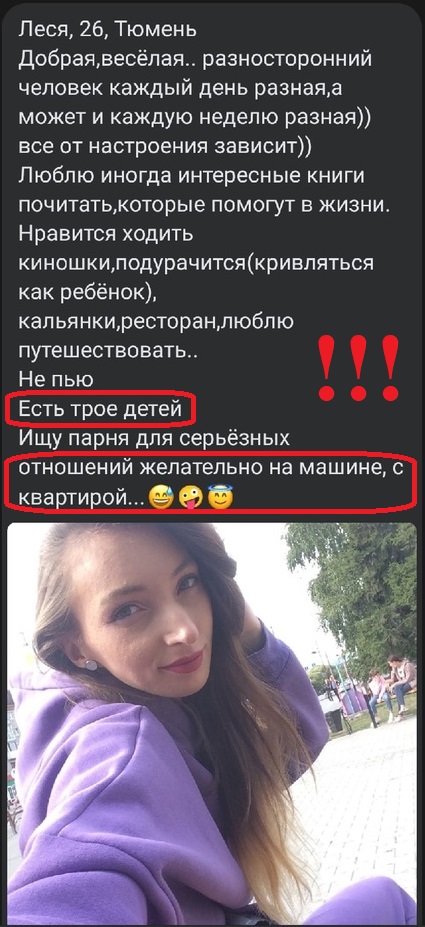425x927 pixels.
Task: Click the "Добрая,весёлая.." description line
Action: tap(195, 59)
